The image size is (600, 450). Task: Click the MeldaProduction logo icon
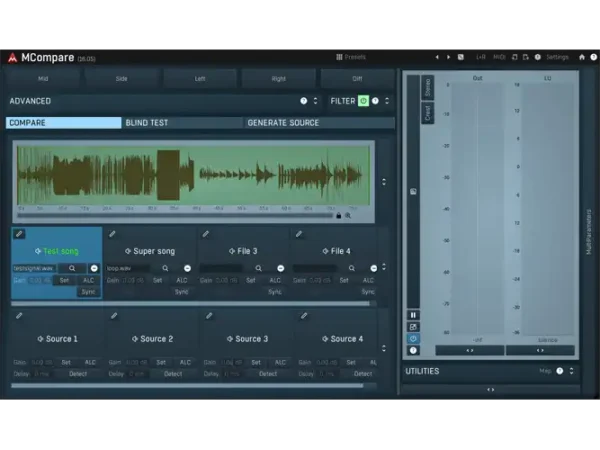tap(13, 58)
